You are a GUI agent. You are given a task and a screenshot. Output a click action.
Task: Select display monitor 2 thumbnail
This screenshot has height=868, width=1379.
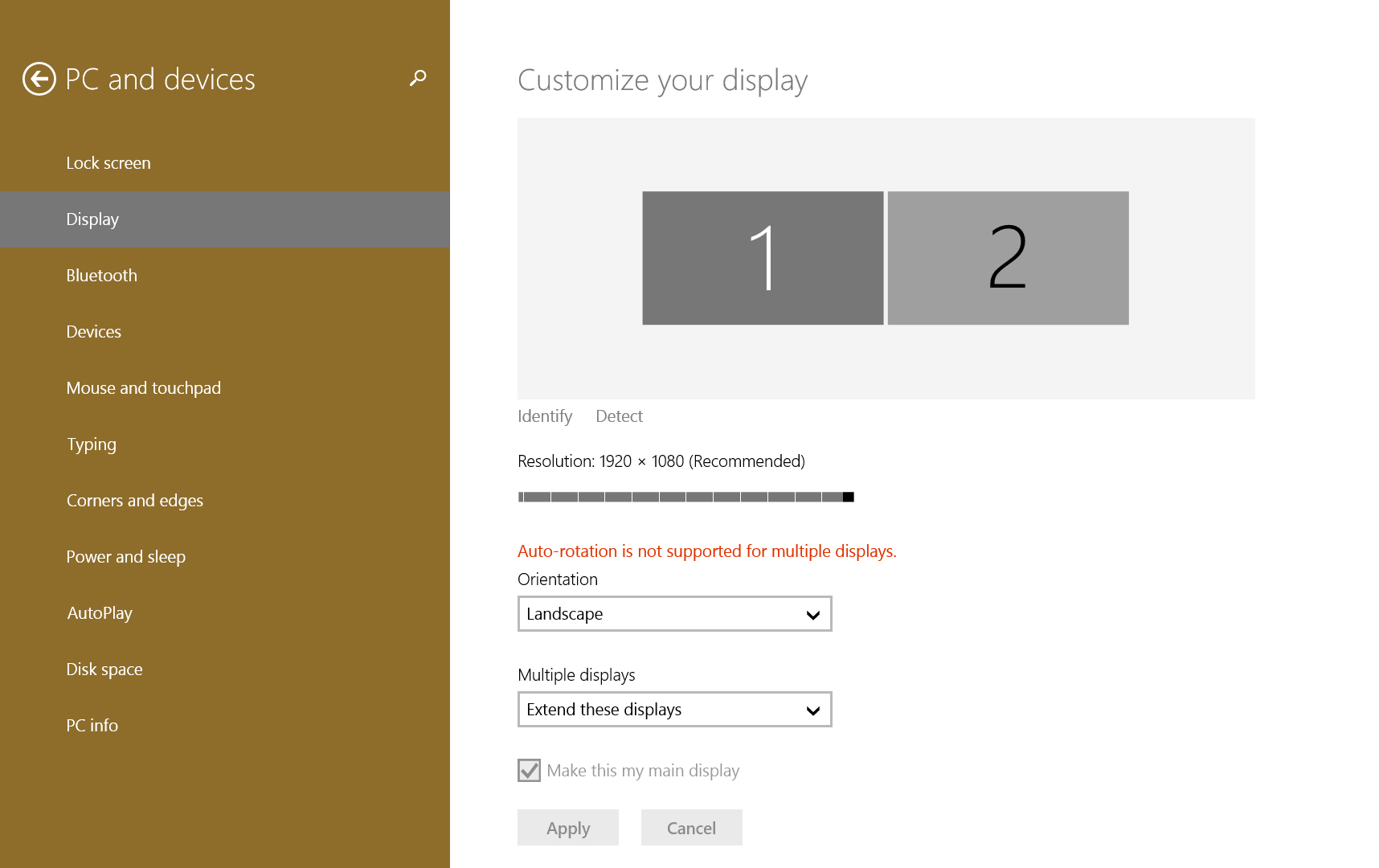pyautogui.click(x=1008, y=258)
